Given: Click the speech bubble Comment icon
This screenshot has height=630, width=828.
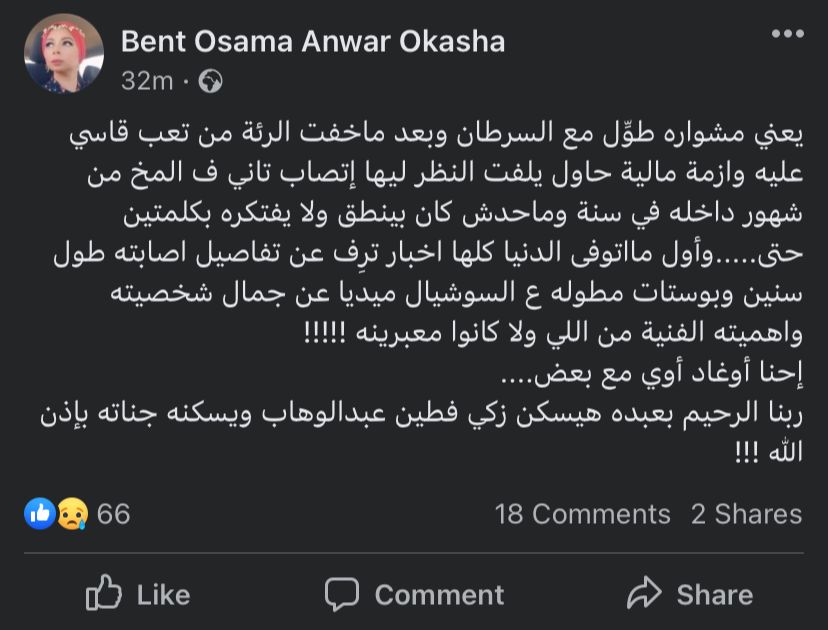Looking at the screenshot, I should click(x=342, y=594).
